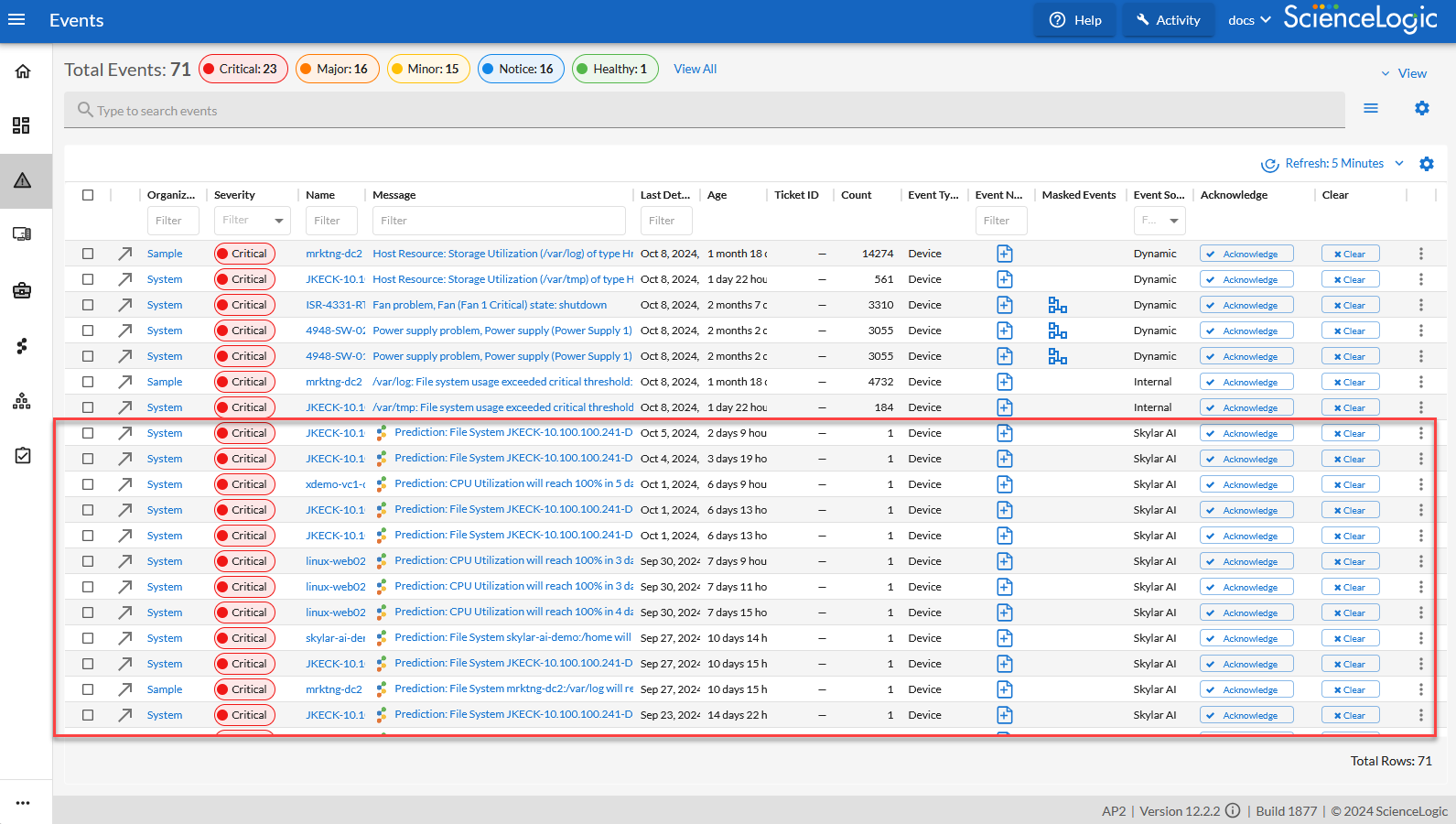
Task: Tick the select-all events header checkbox
Action: pyautogui.click(x=88, y=195)
